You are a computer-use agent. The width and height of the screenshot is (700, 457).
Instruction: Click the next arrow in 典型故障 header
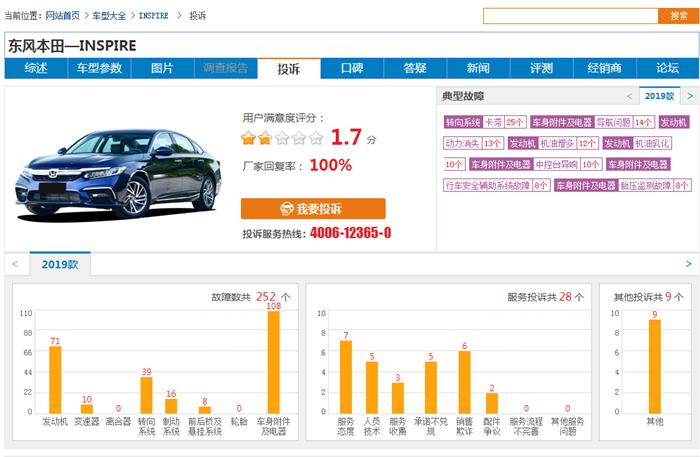[690, 96]
